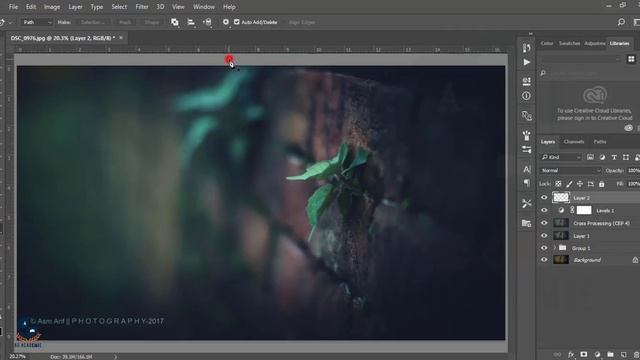Open the Libraries selection dropdown
Image resolution: width=640 pixels, height=360 pixels.
(581, 59)
